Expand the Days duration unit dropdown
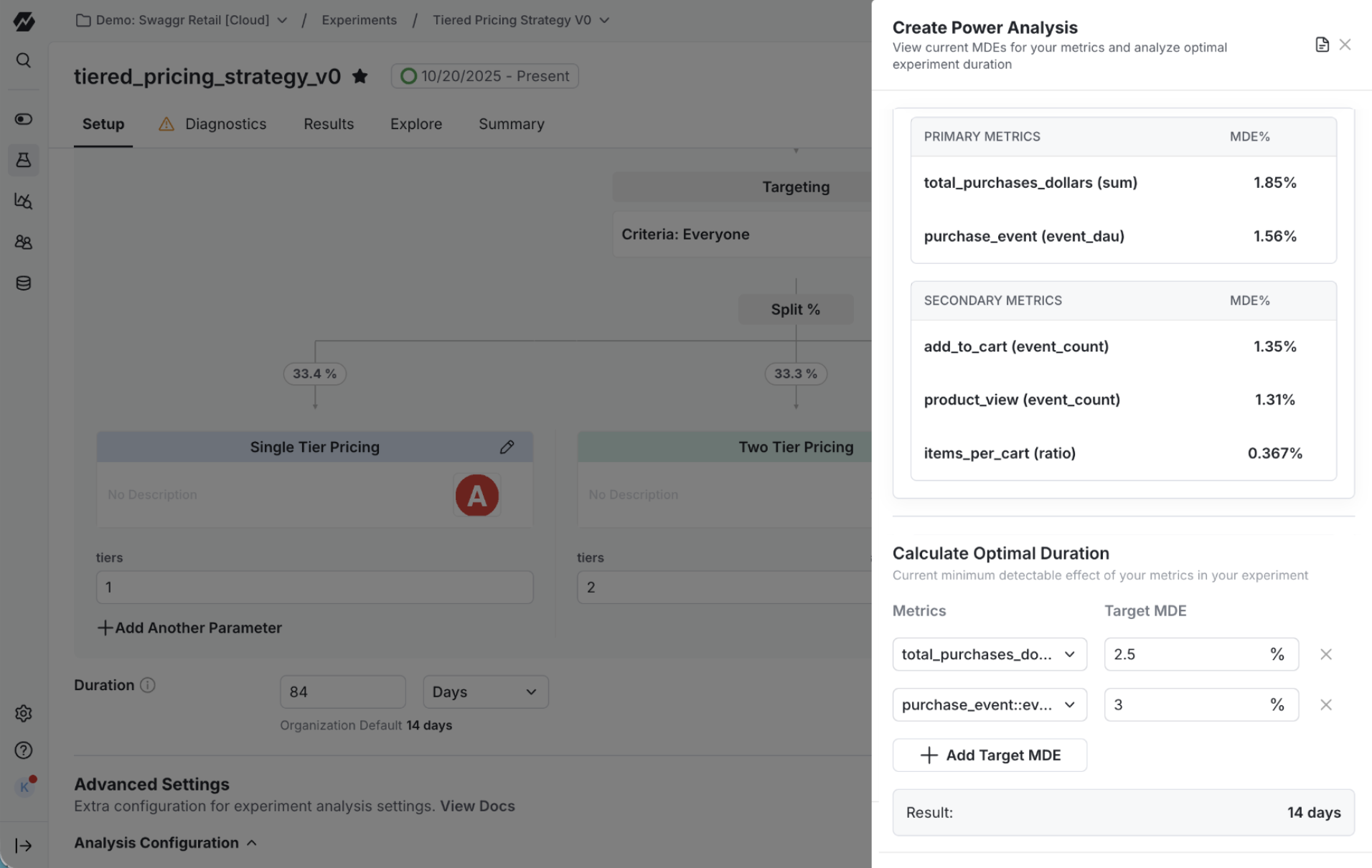Image resolution: width=1372 pixels, height=868 pixels. click(x=485, y=692)
